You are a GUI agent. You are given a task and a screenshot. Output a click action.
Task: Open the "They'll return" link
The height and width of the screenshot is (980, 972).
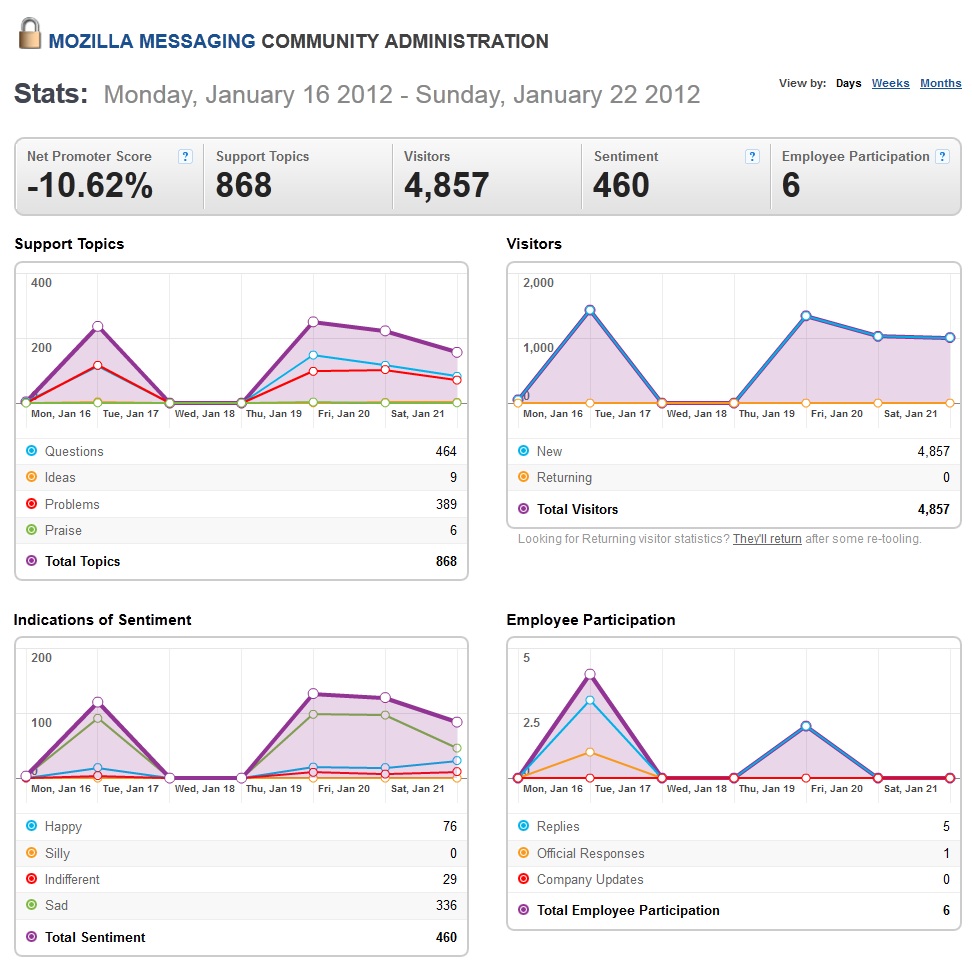click(767, 539)
